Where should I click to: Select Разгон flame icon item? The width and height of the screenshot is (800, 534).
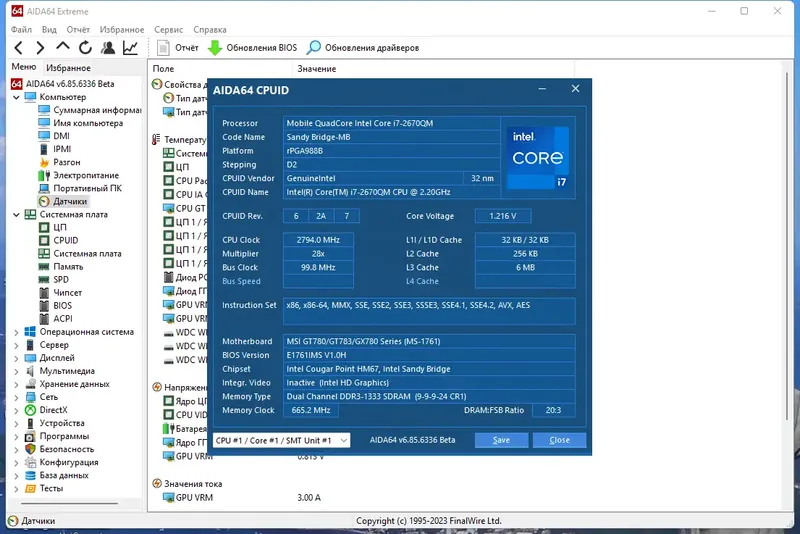click(x=59, y=162)
